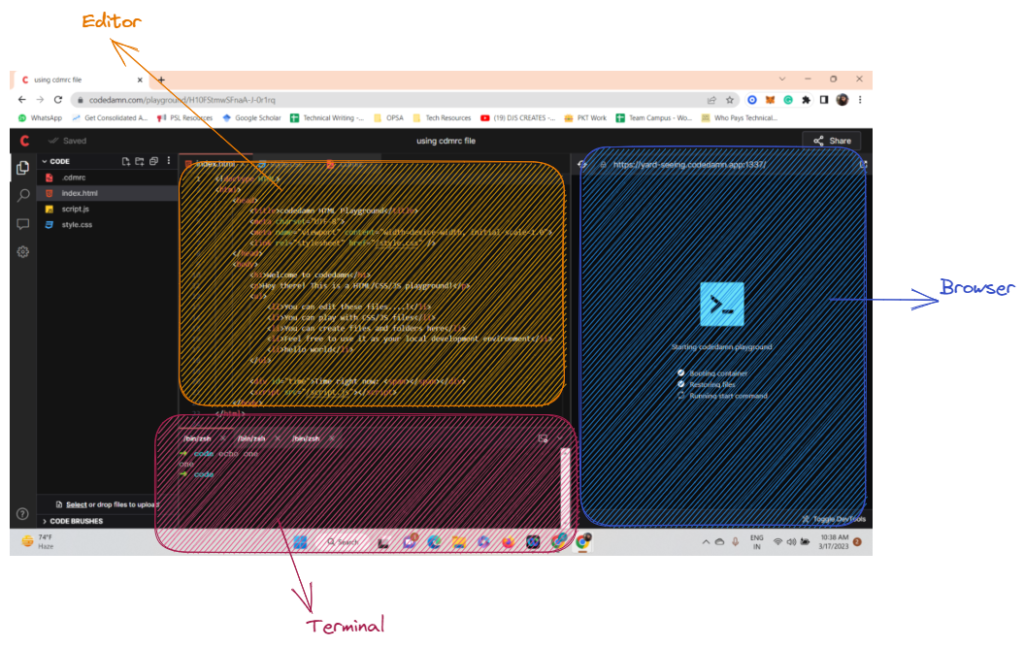Open the terminal panel chevron dropdown
This screenshot has height=647, width=1024.
560,439
